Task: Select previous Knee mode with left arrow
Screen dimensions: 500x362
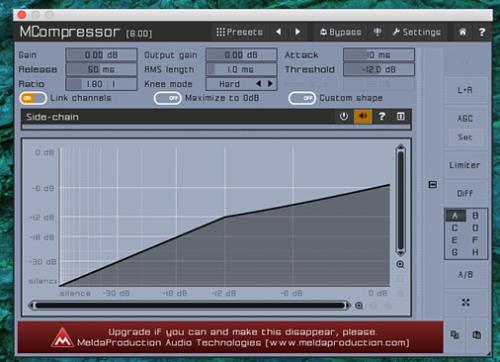Action: pos(259,84)
